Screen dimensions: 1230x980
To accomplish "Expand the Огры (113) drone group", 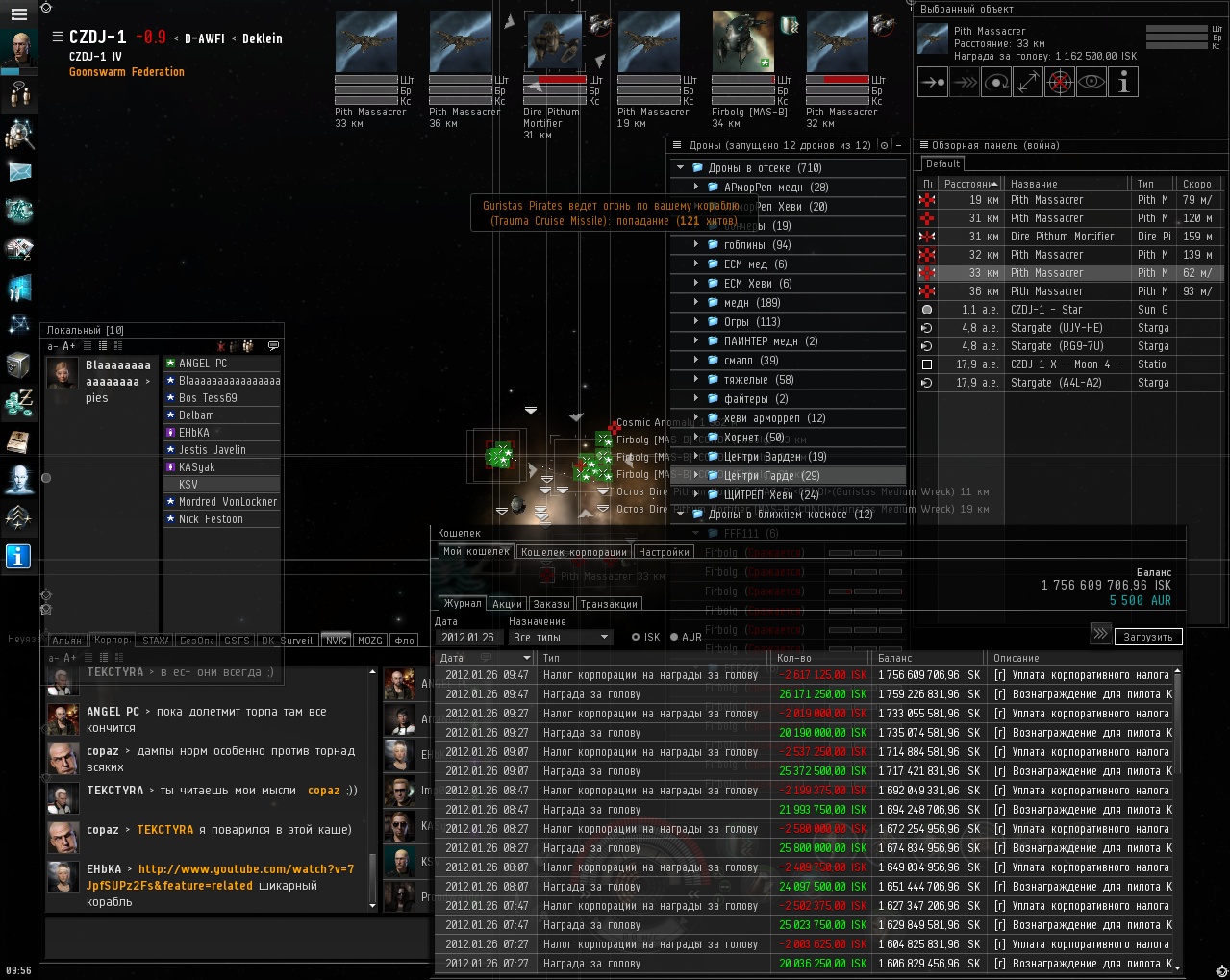I will 696,322.
